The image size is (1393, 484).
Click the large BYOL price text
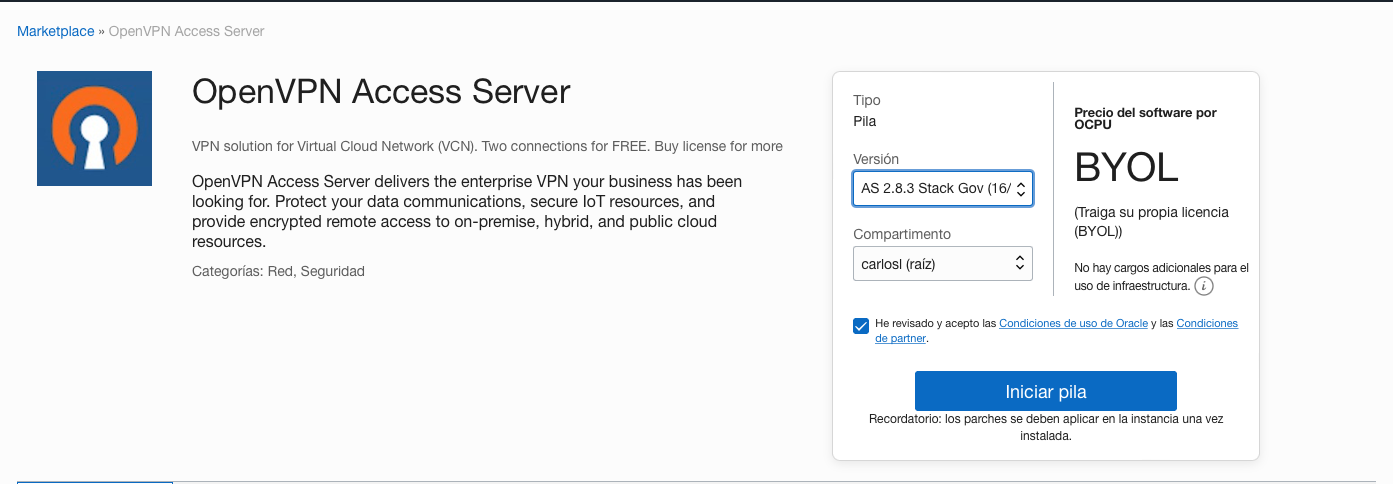[1126, 168]
